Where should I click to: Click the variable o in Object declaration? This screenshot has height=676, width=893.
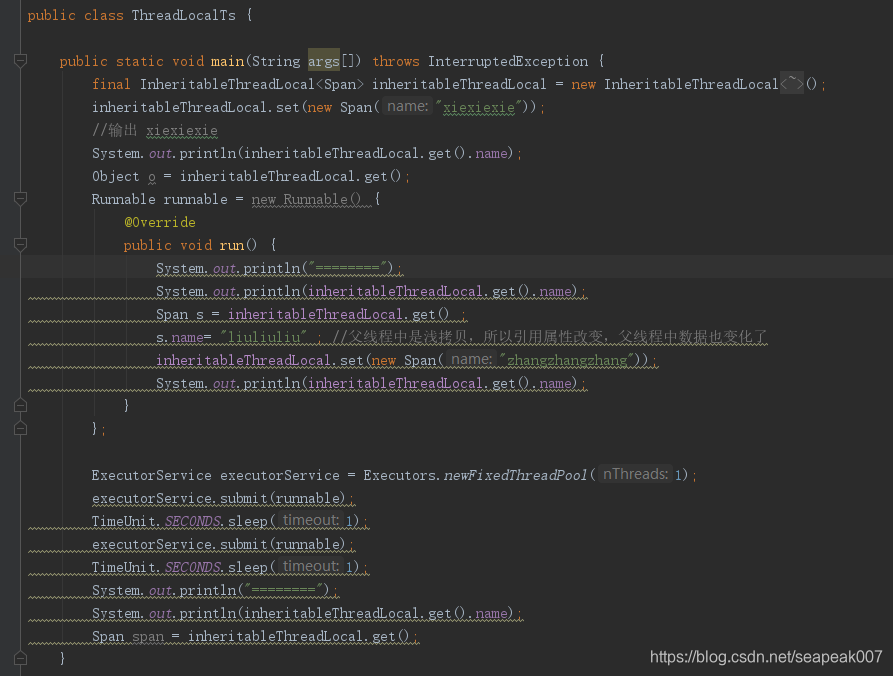[x=151, y=177]
